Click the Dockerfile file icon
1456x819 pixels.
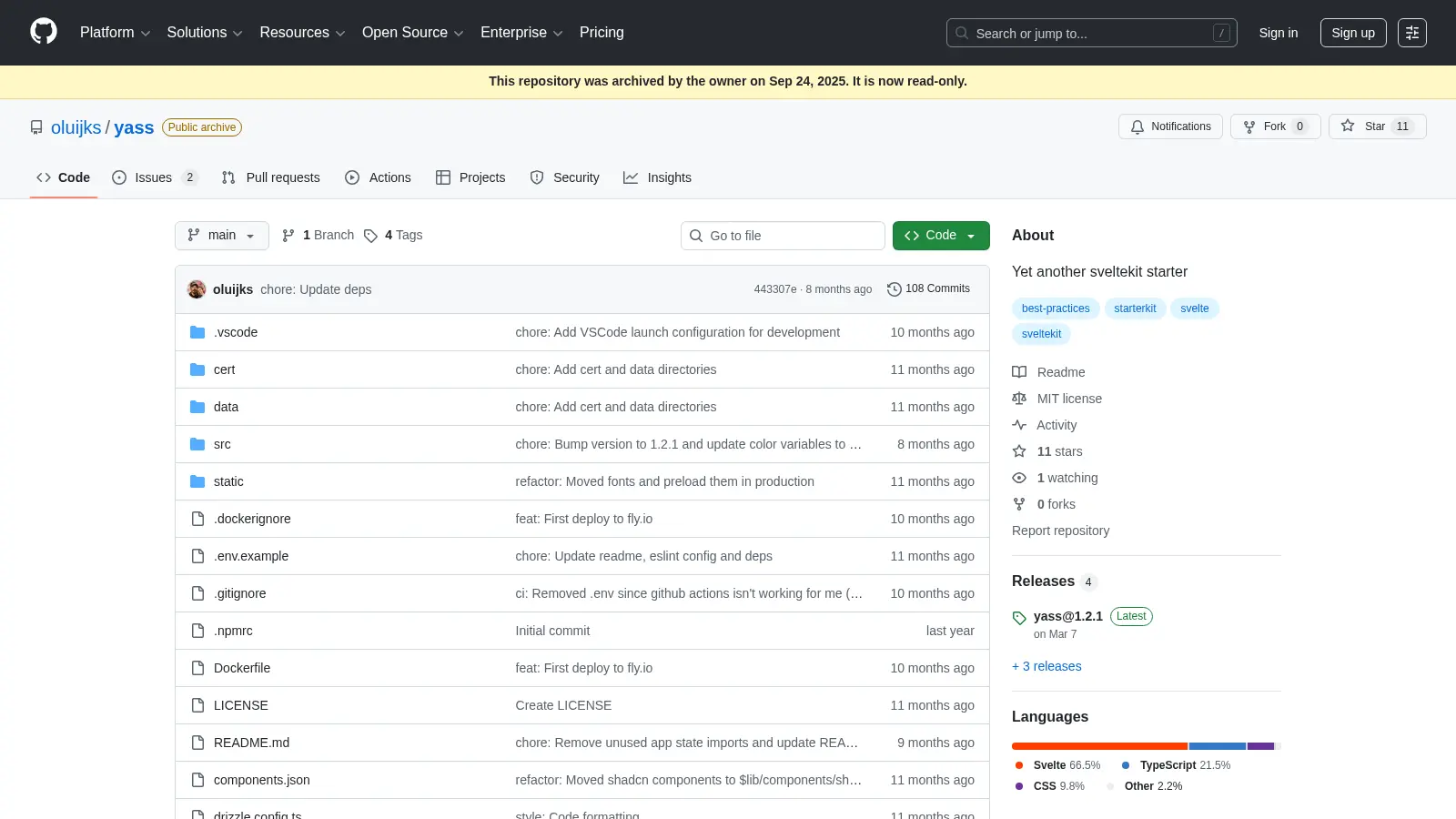click(x=197, y=668)
